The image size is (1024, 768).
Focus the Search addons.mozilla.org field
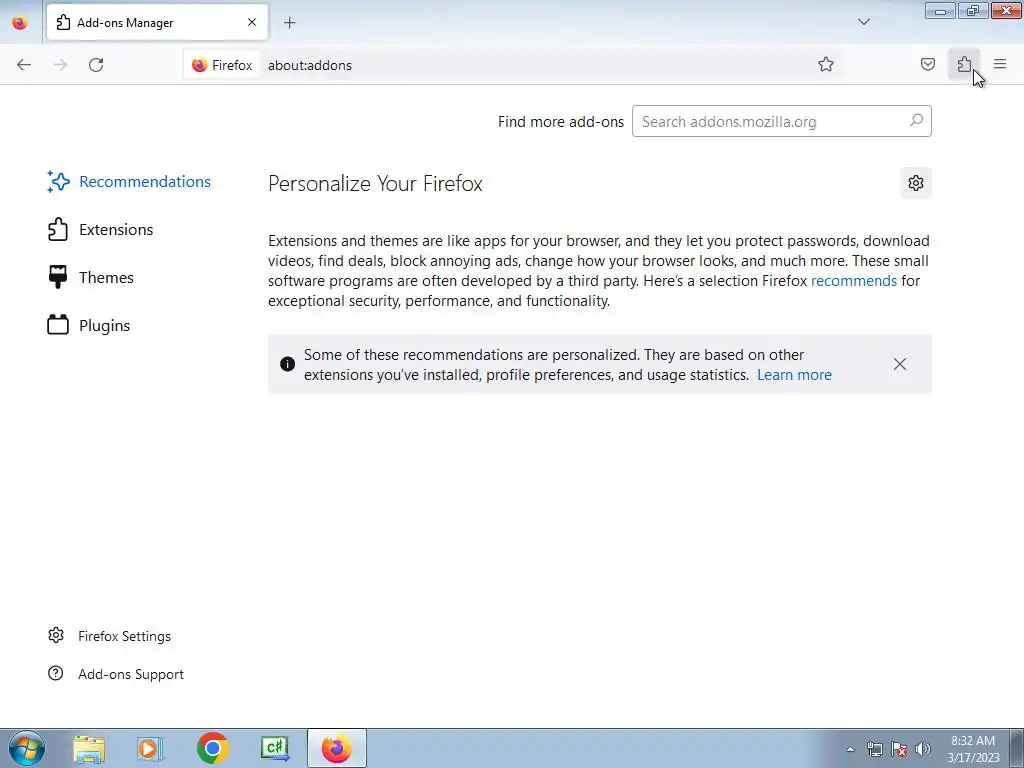click(x=781, y=121)
